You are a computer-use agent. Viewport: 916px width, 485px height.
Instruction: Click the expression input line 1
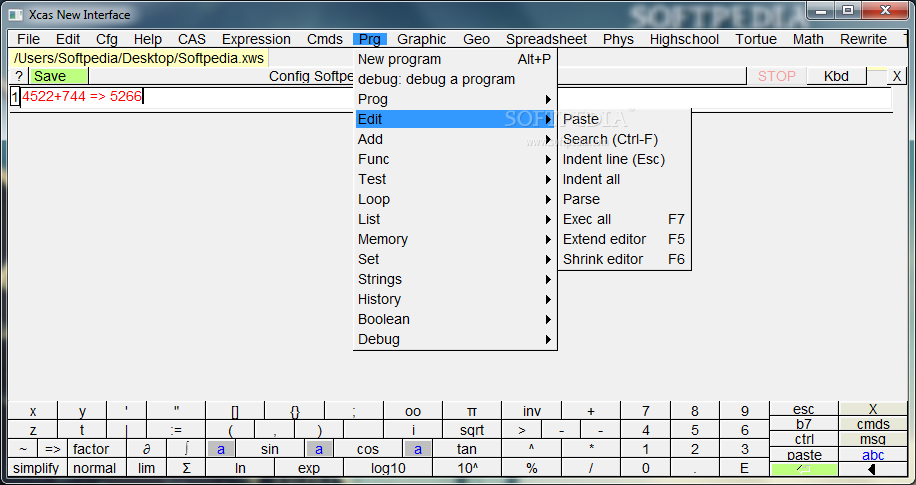pos(456,97)
